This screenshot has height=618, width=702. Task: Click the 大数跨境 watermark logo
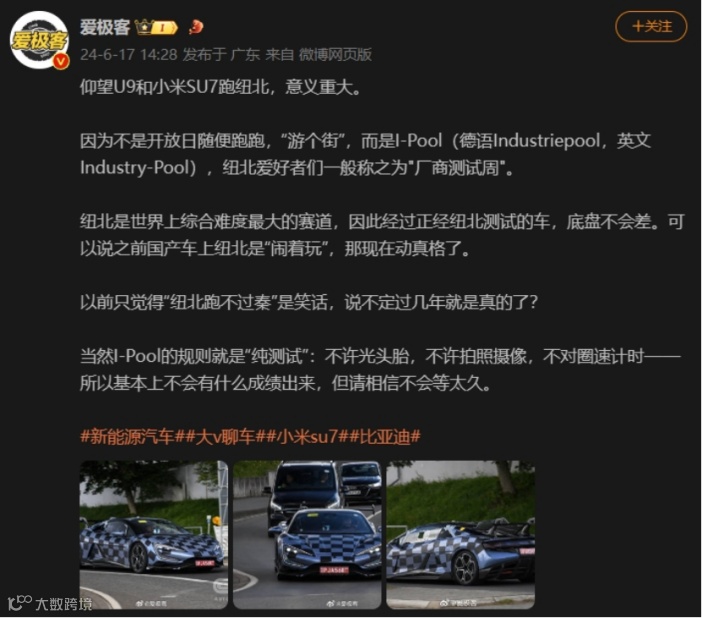coord(50,603)
